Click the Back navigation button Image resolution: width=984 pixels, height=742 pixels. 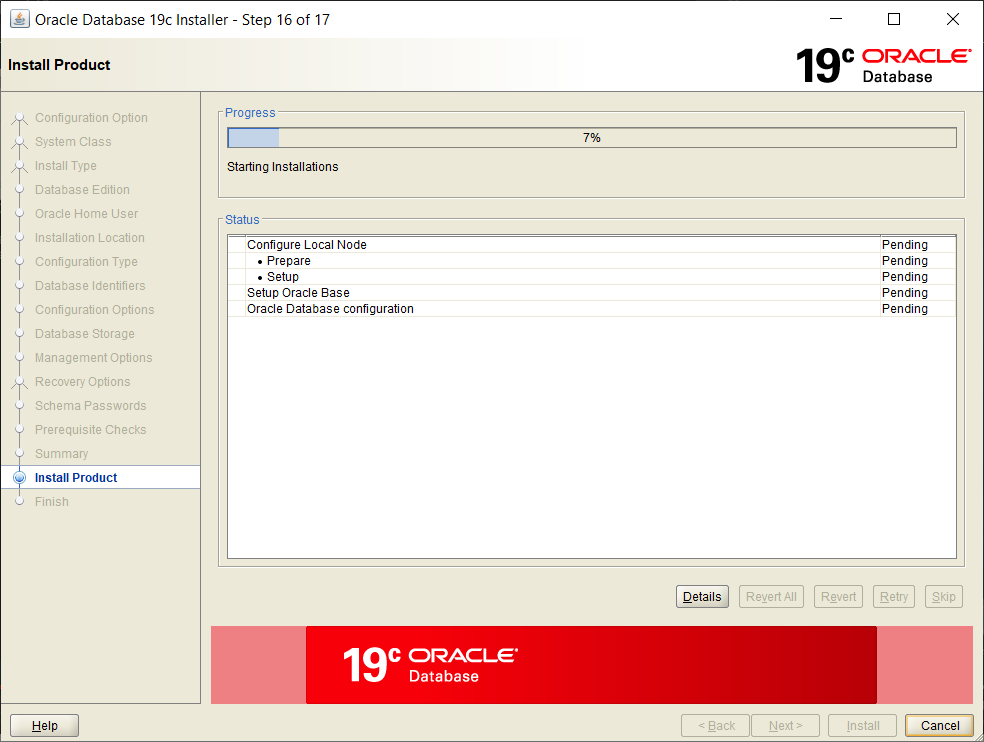point(715,726)
